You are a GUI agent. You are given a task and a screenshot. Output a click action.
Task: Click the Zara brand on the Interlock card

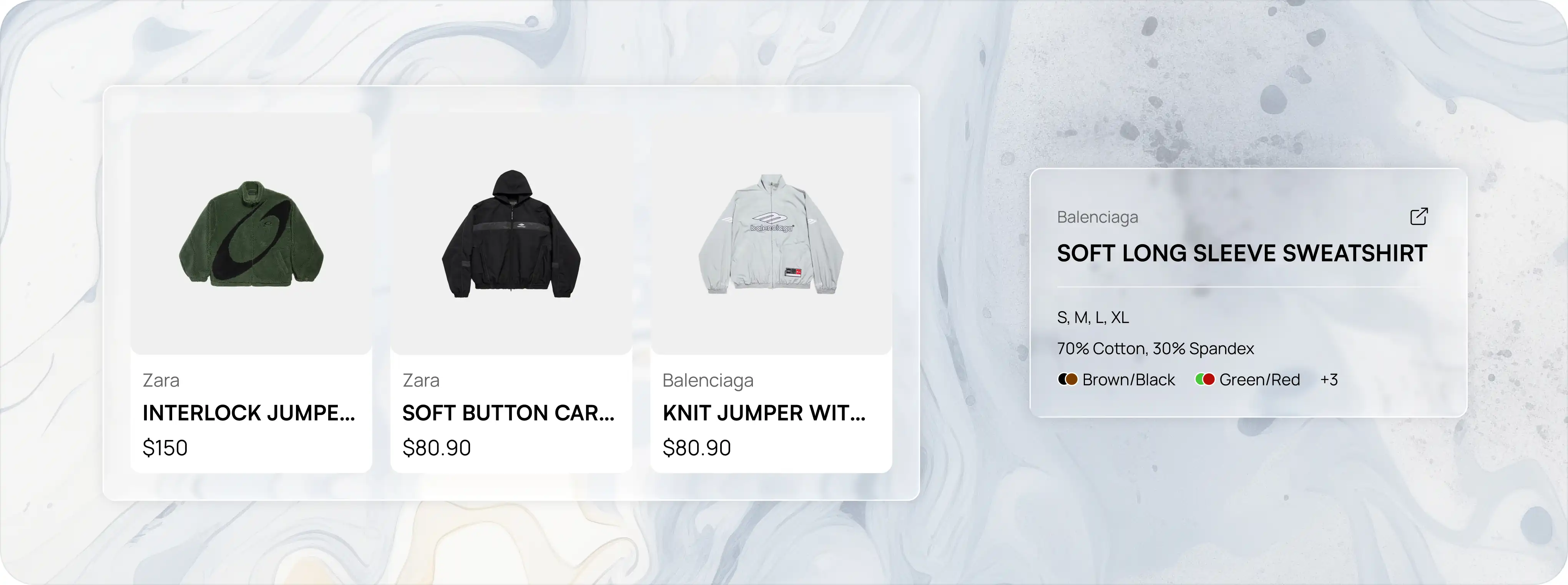coord(161,380)
